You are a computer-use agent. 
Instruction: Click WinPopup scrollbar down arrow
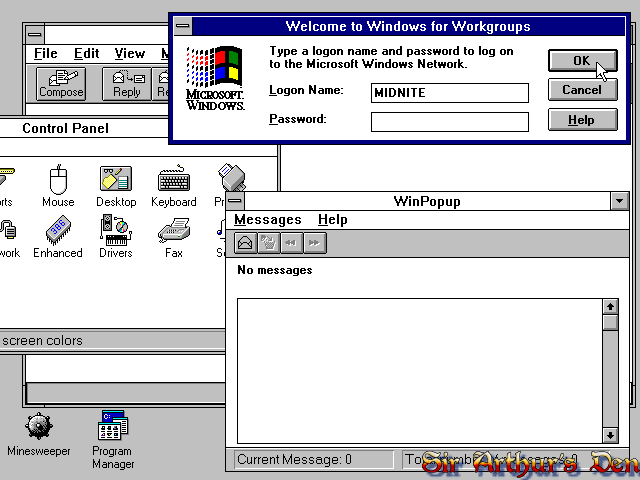[610, 436]
